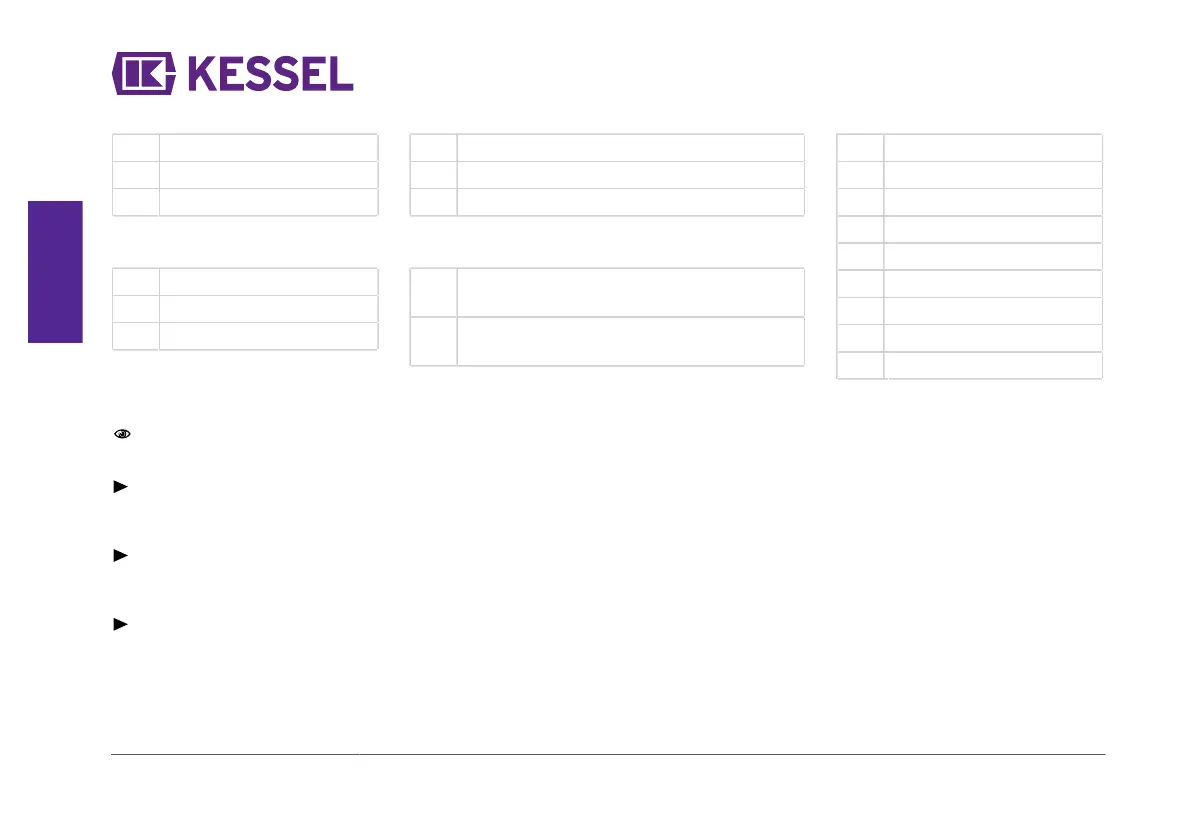The width and height of the screenshot is (1191, 839).
Task: Click first row's wide cell in upper-middle table
Action: 631,148
